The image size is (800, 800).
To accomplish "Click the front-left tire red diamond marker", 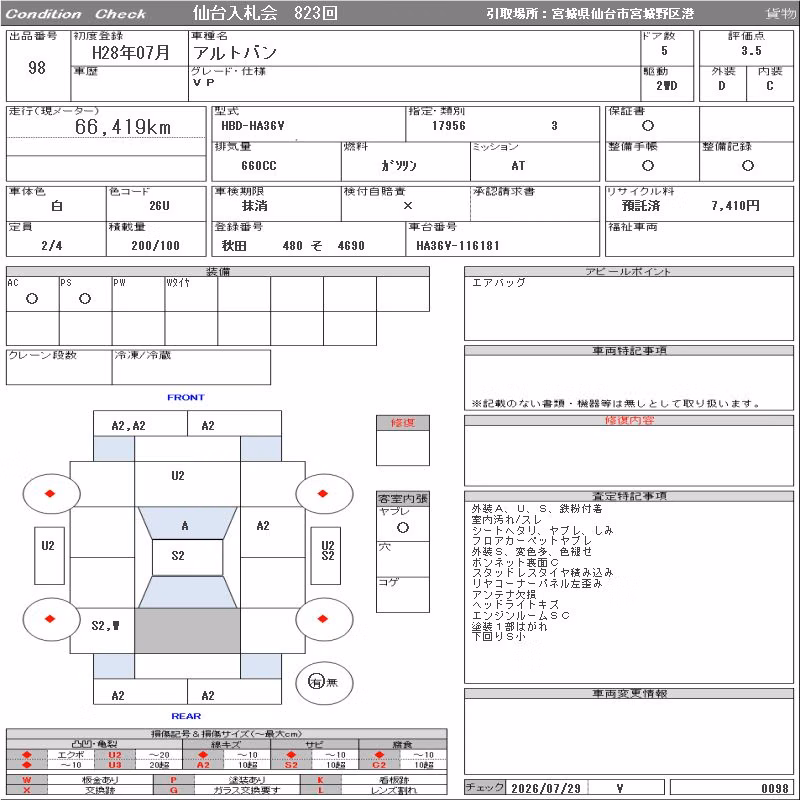I will point(50,493).
